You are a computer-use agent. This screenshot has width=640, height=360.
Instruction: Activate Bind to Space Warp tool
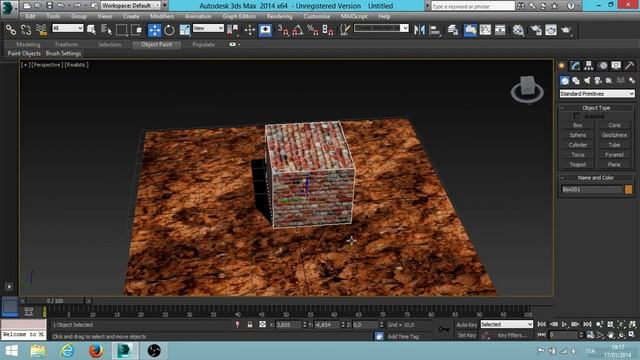(x=41, y=29)
